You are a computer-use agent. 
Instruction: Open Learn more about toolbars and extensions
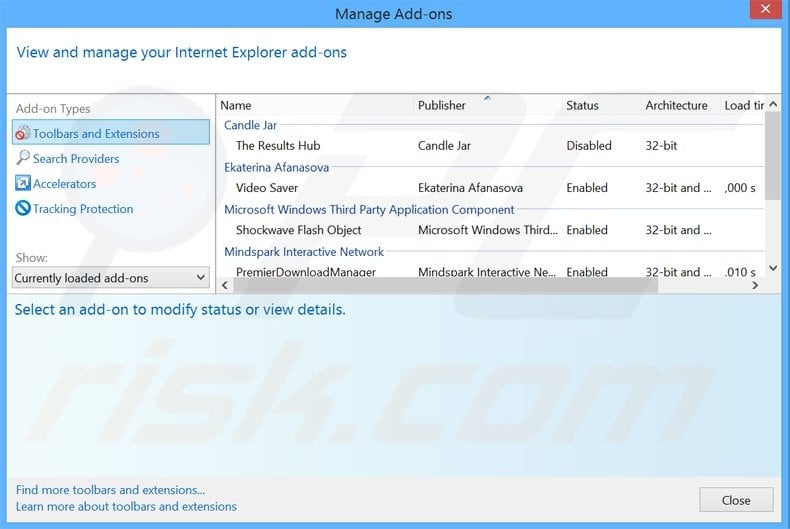pyautogui.click(x=126, y=506)
